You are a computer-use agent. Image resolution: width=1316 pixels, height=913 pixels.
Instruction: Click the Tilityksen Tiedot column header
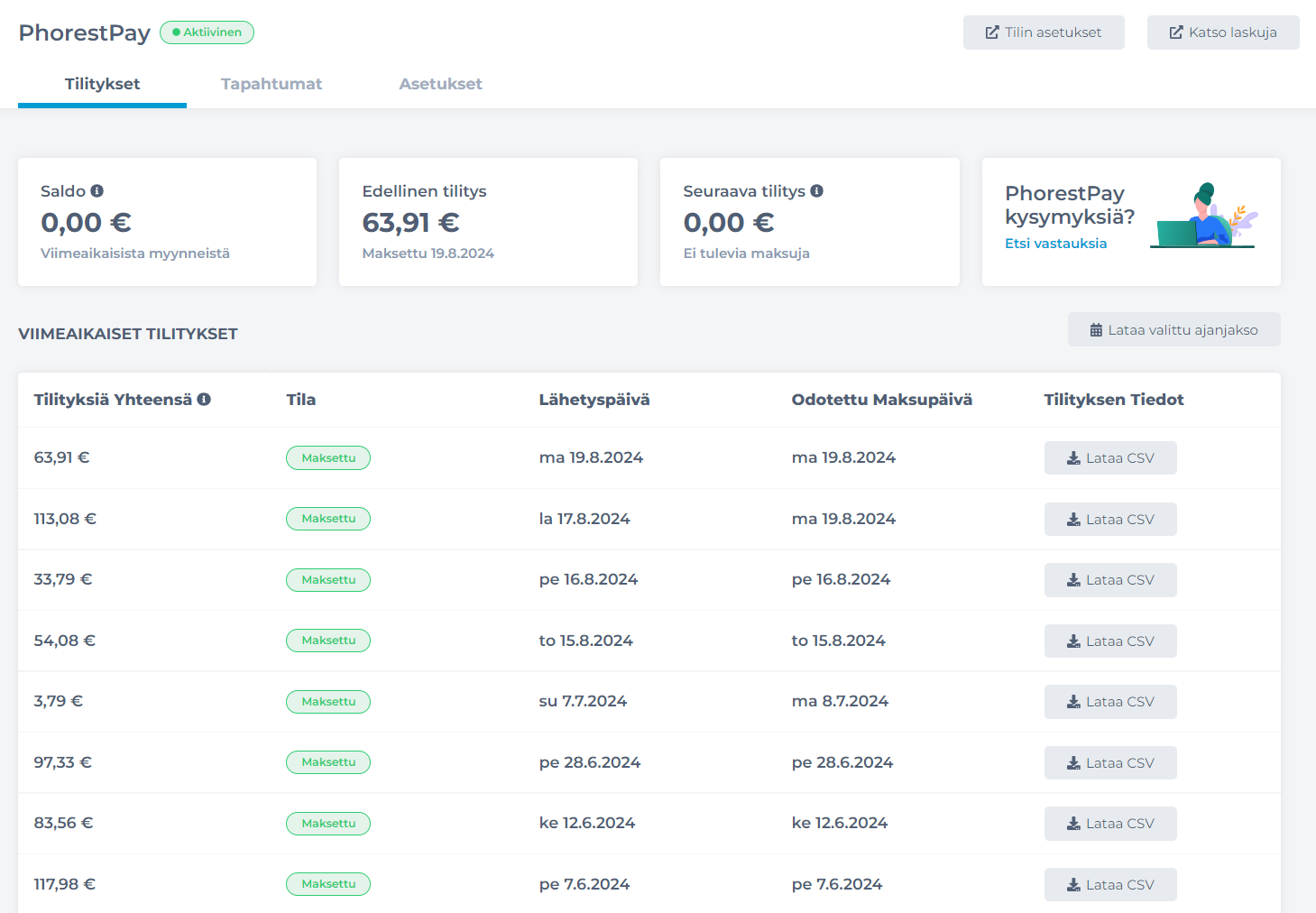(1114, 400)
